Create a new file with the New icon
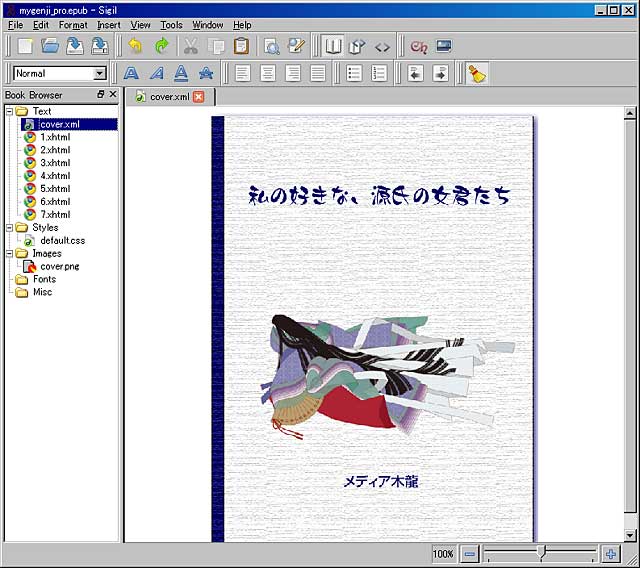The height and width of the screenshot is (568, 640). click(x=25, y=46)
